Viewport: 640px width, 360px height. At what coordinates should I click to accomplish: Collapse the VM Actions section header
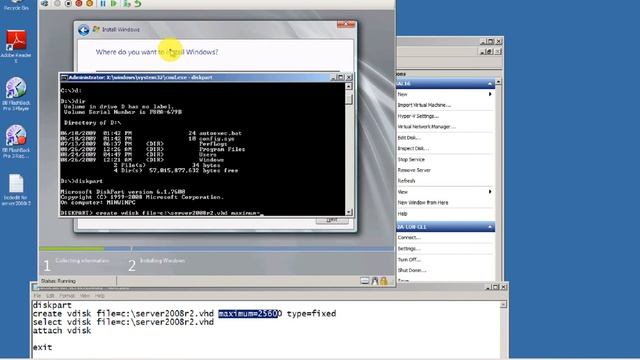[x=490, y=227]
